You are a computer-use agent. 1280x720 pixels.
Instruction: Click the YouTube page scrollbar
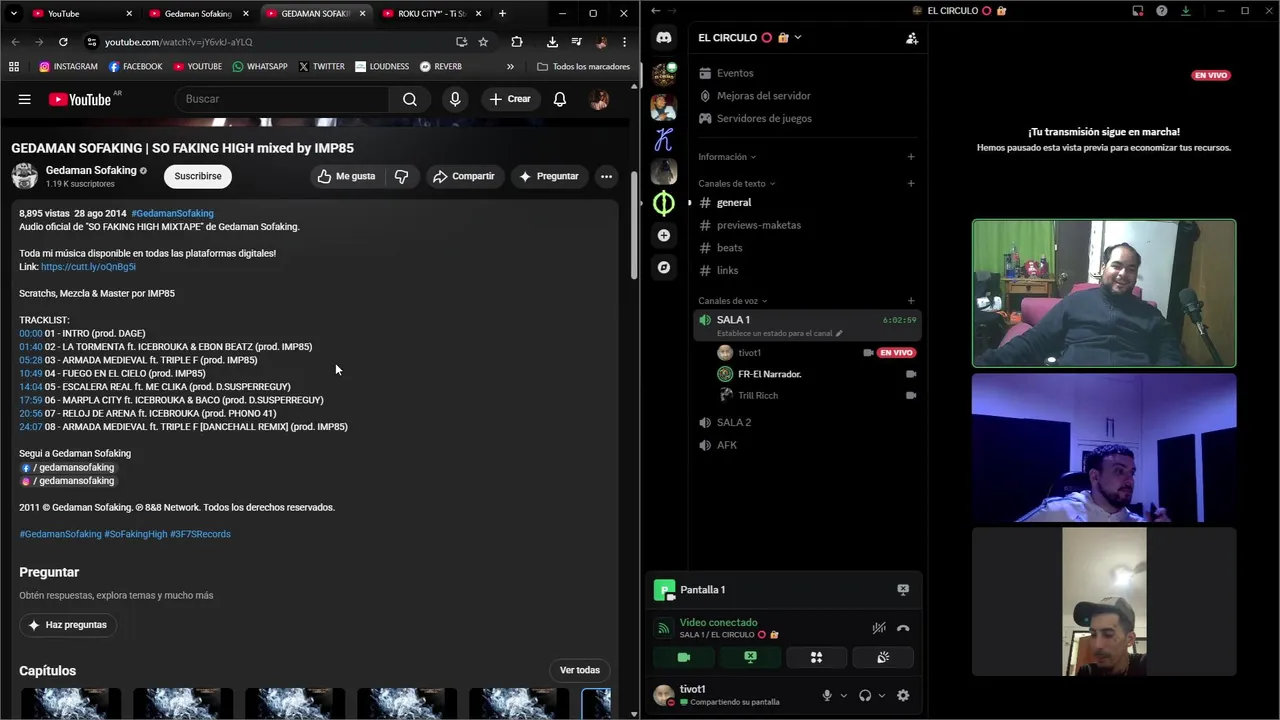(634, 225)
